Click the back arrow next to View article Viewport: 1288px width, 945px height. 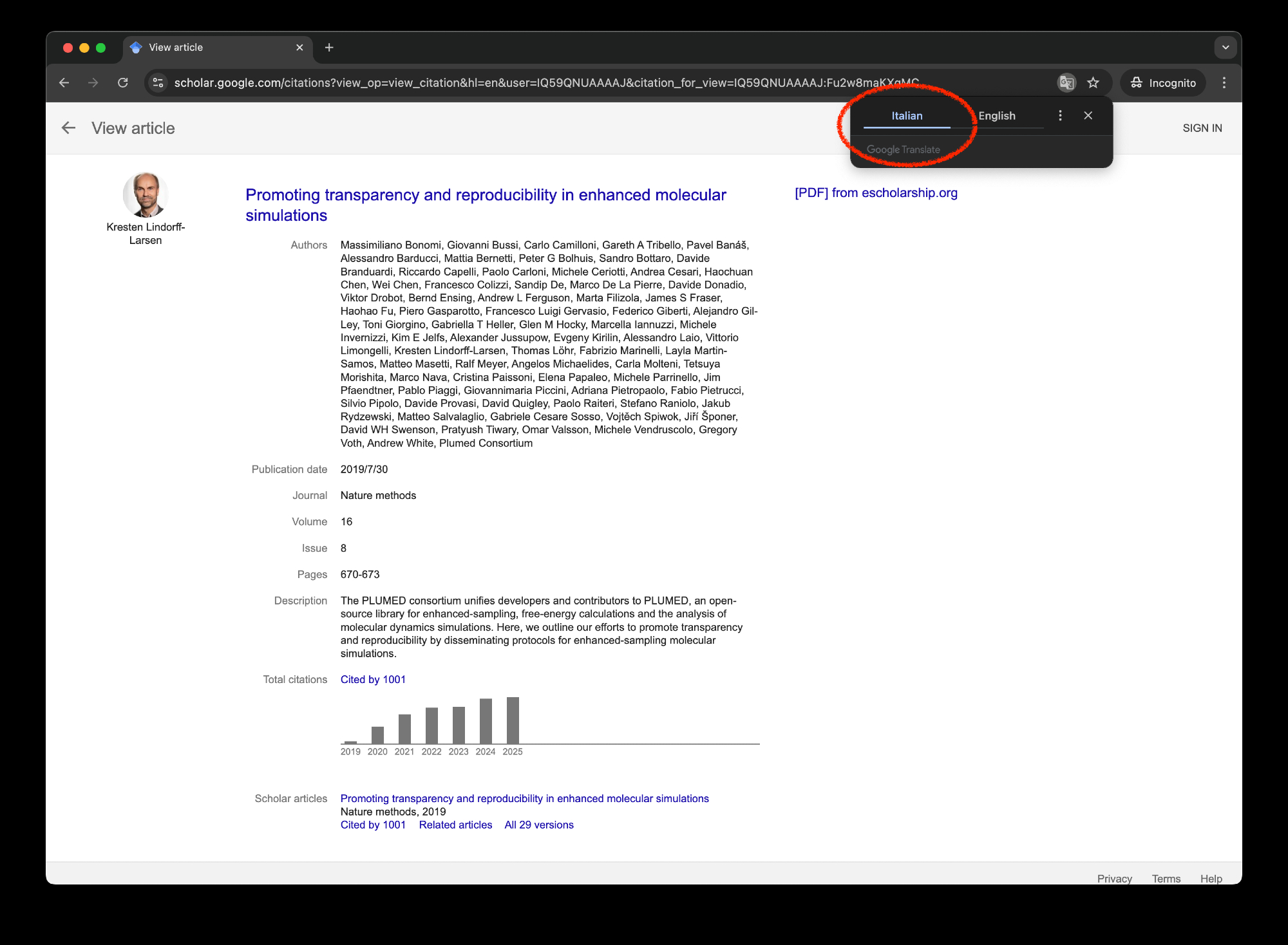coord(68,128)
